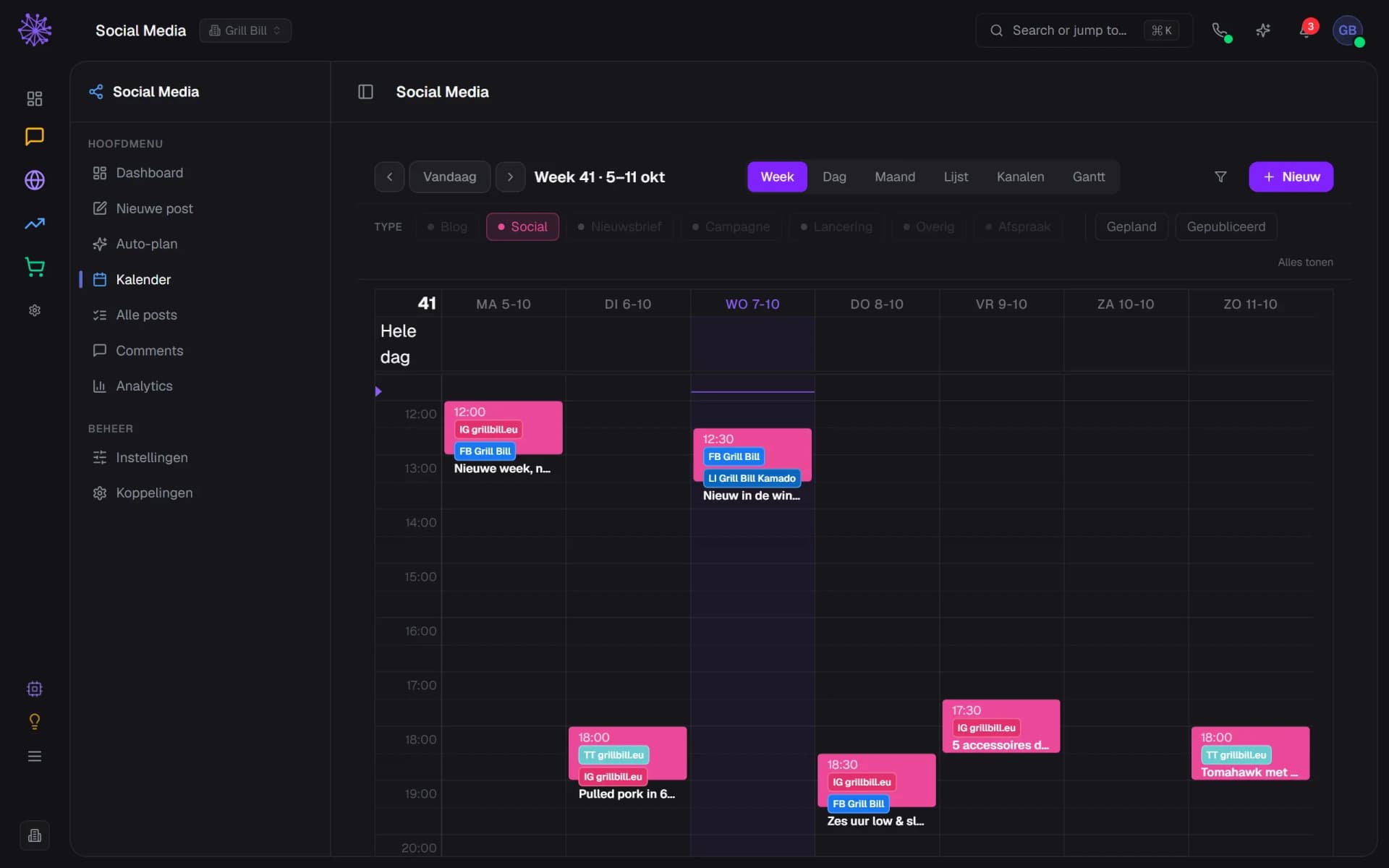Screen dimensions: 1389x868
Task: Open the Grill Bill workspace dropdown
Action: click(x=245, y=30)
